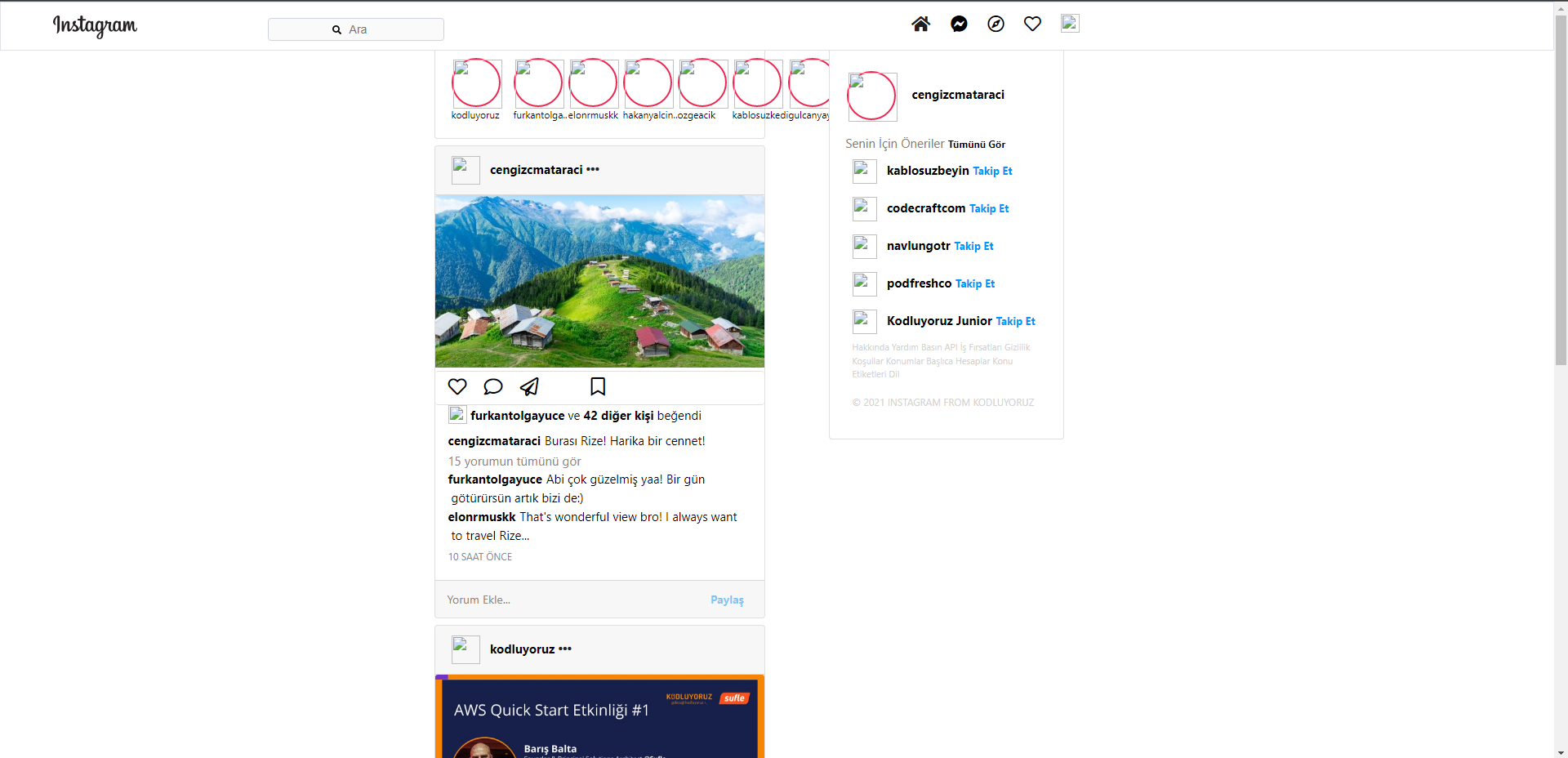Screen dimensions: 1568x758
Task: Open the profile avatar in the top navbar
Action: [1069, 24]
